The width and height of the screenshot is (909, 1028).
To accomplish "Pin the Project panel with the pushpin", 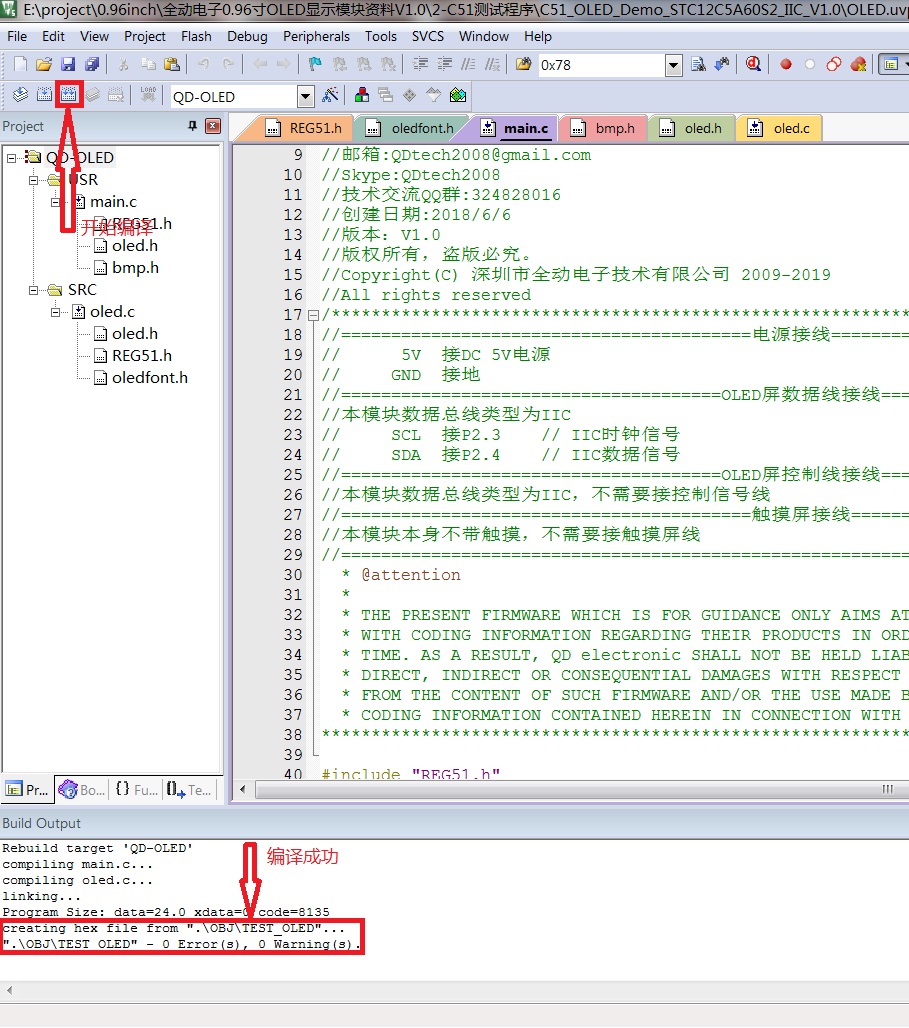I will 193,127.
